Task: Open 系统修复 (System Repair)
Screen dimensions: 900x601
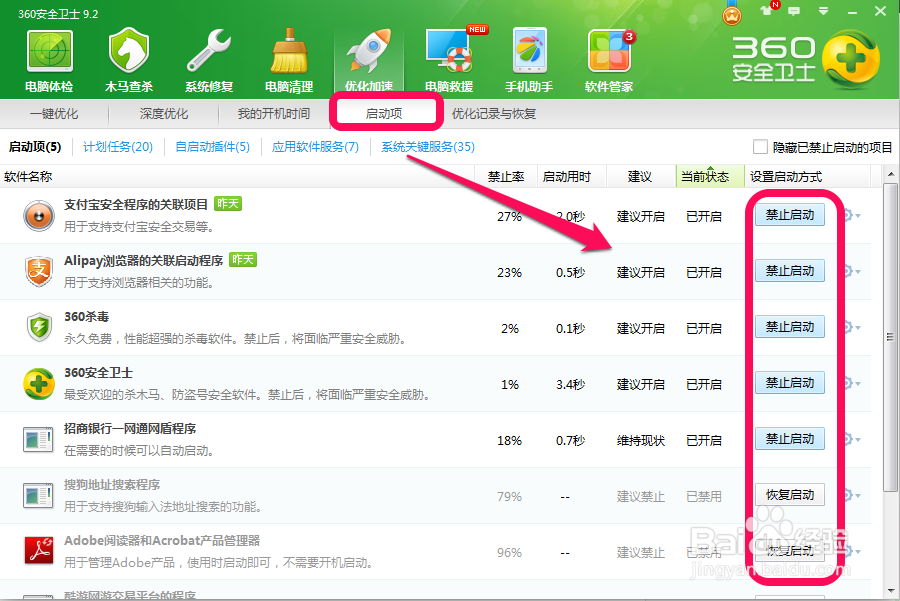Action: (x=208, y=55)
